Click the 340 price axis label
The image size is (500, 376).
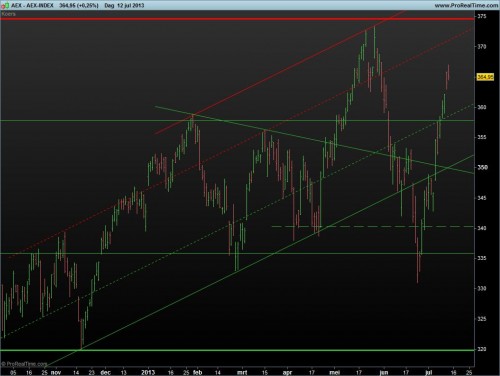(482, 228)
